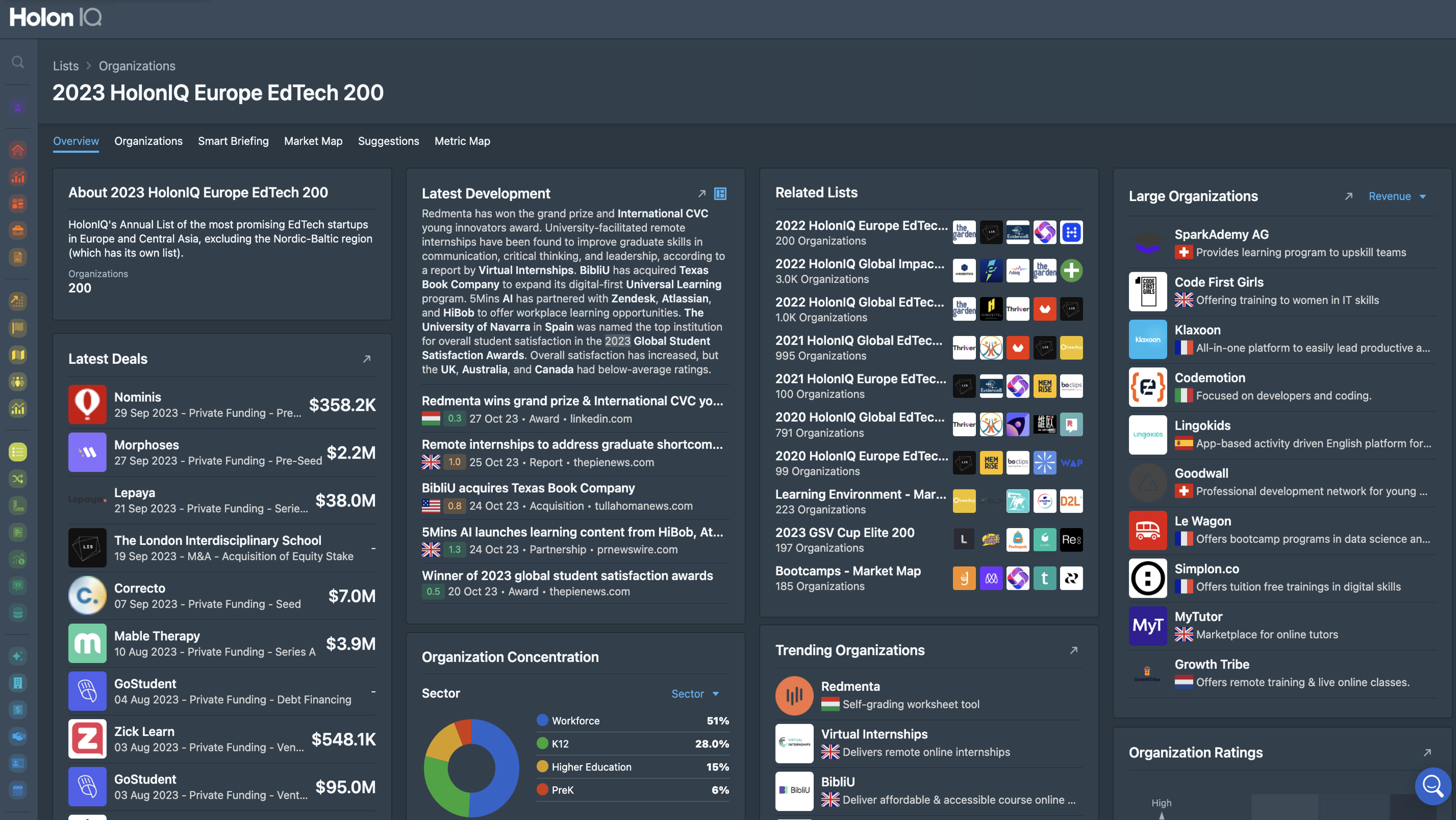The height and width of the screenshot is (820, 1456).
Task: Click the expand arrow on Latest Deals panel
Action: 368,359
